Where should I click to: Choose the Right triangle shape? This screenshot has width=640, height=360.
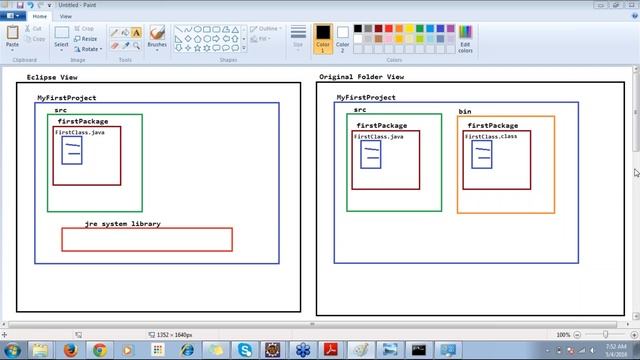coord(178,39)
